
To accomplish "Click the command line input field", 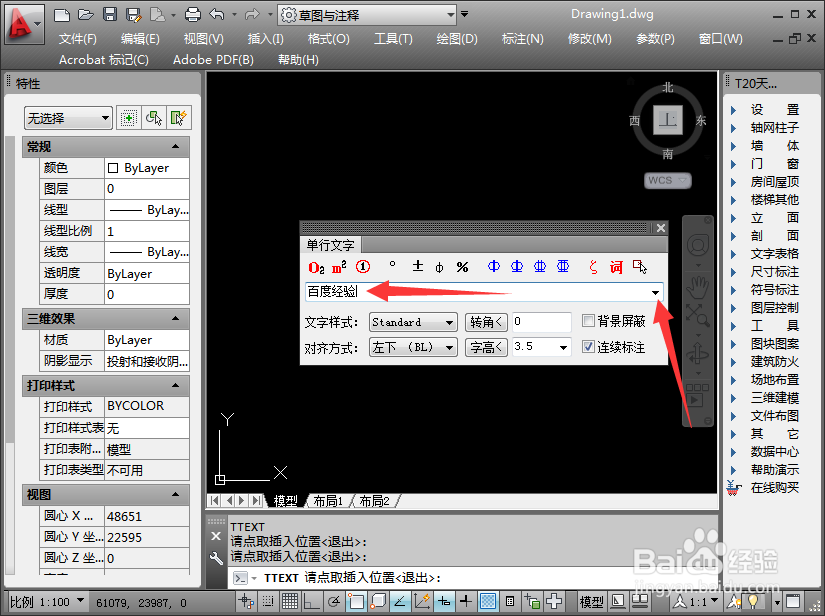I will 474,578.
